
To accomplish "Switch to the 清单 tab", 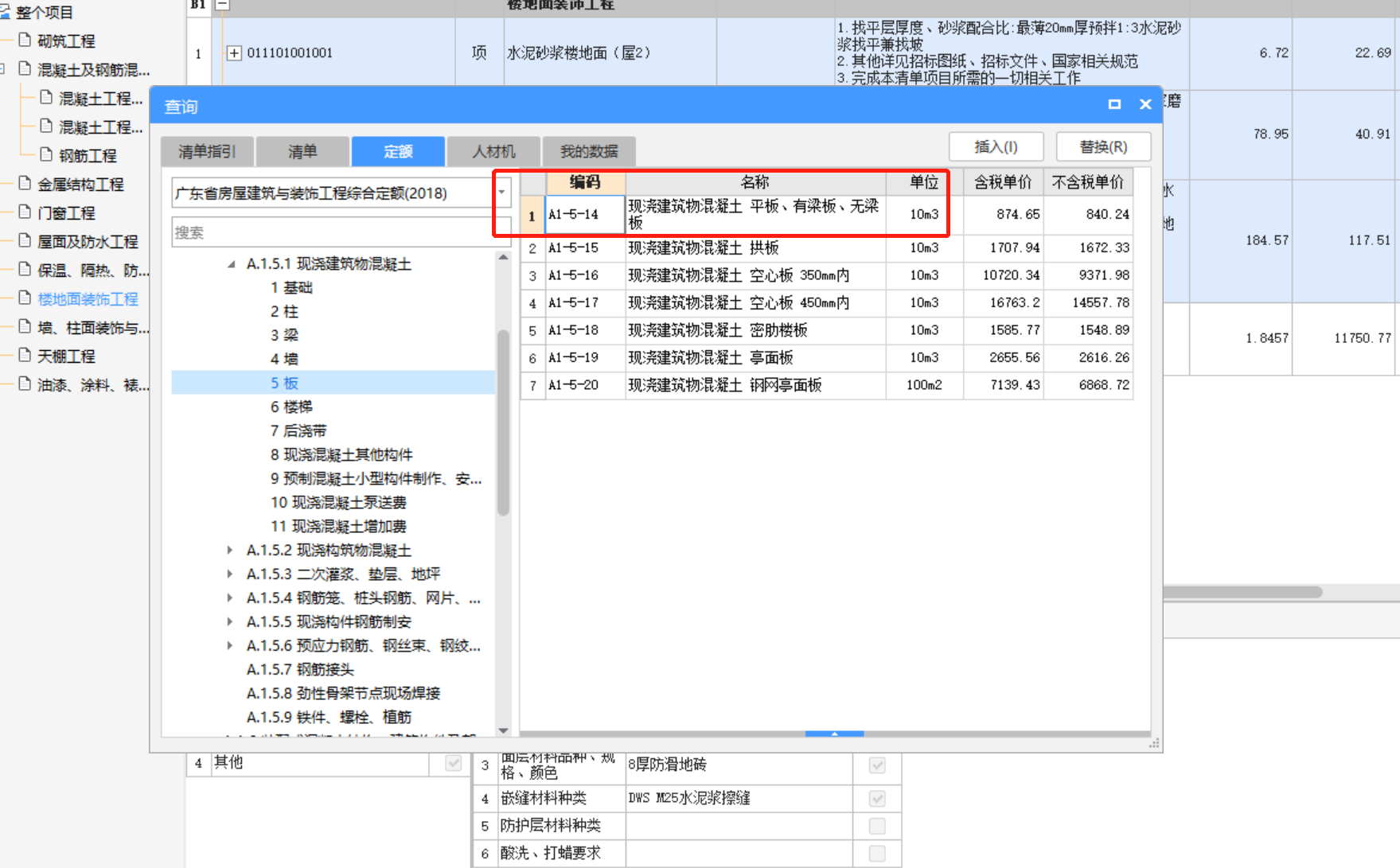I will pos(302,151).
